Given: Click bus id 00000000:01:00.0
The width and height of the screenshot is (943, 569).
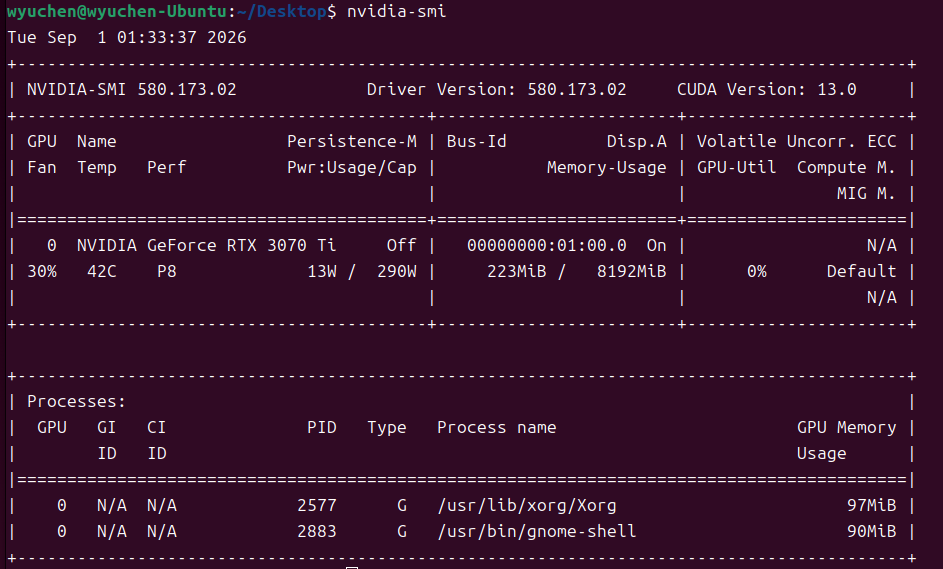Looking at the screenshot, I should (547, 245).
